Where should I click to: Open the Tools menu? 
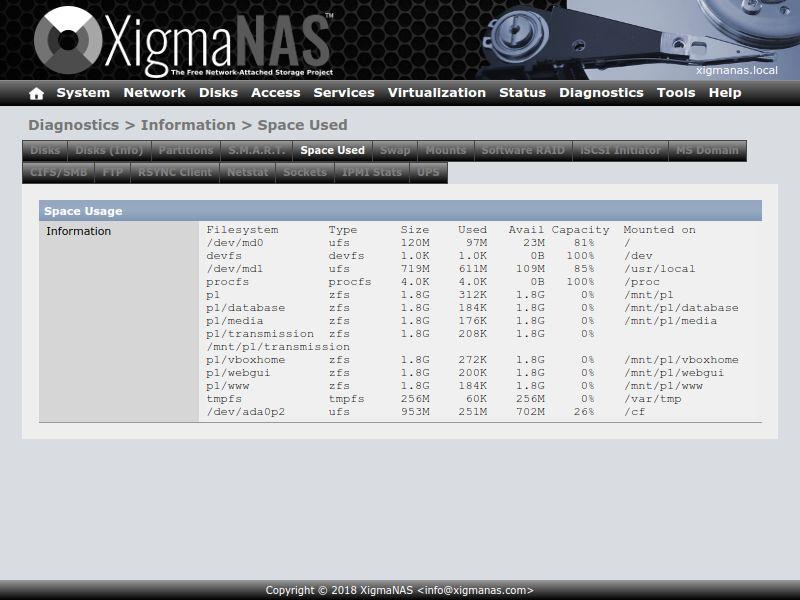click(x=676, y=93)
